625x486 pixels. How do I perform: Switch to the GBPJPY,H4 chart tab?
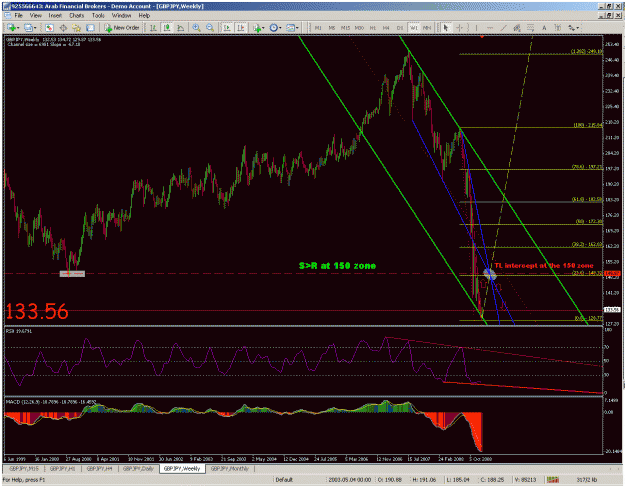click(x=99, y=468)
